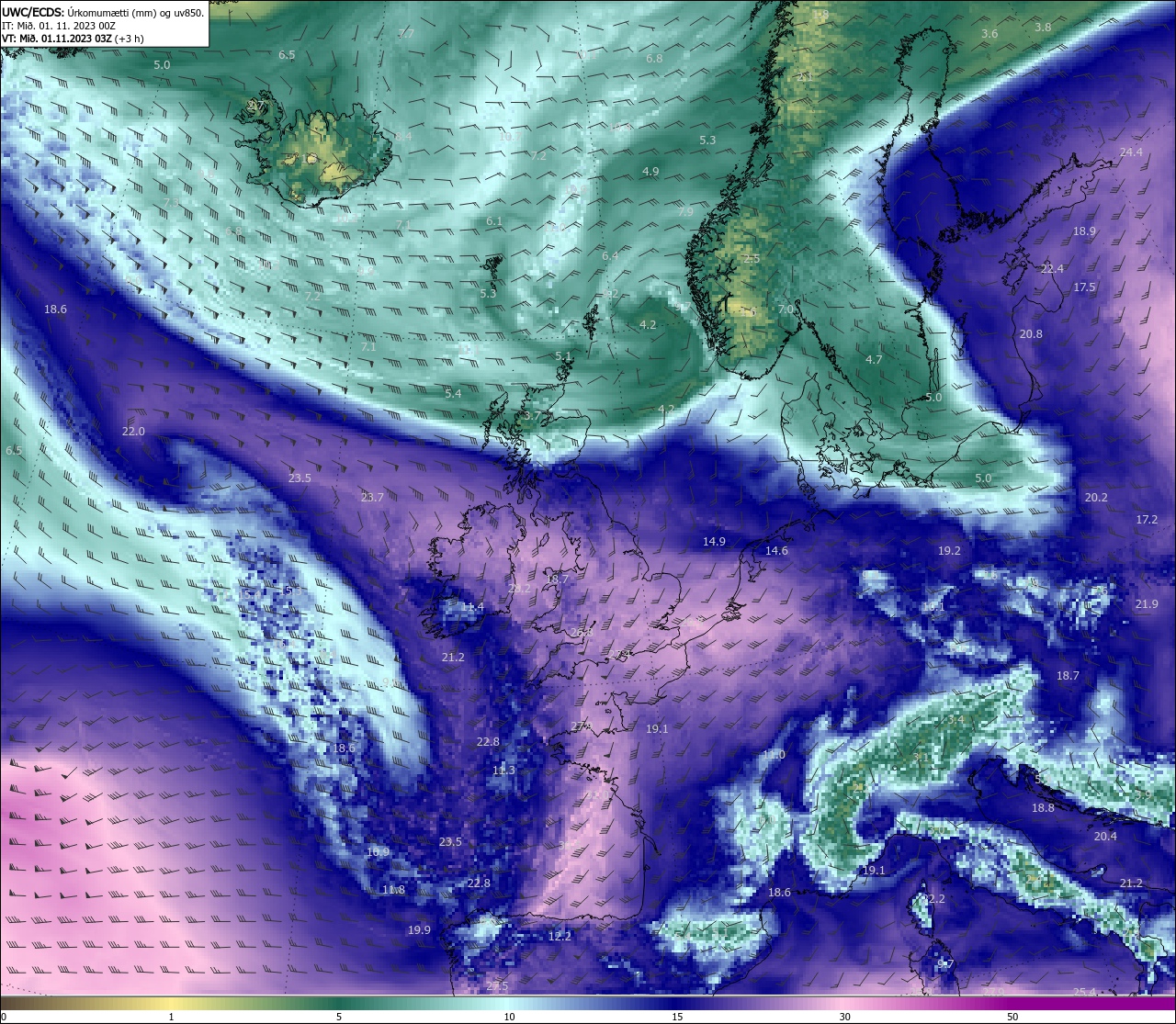Select the initial time line "IT: Mið. 01. 11. 2023 00Z"

59,26
